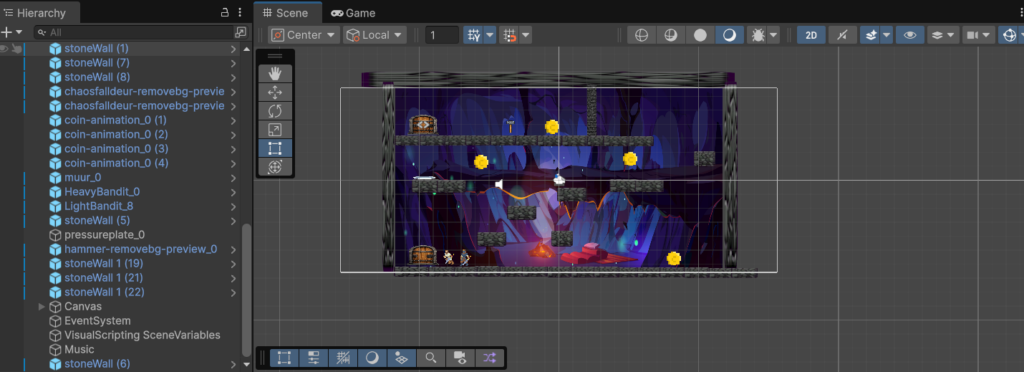Select coin-animation_0 (3) in Hierarchy
Viewport: 1024px width, 372px height.
(x=116, y=149)
